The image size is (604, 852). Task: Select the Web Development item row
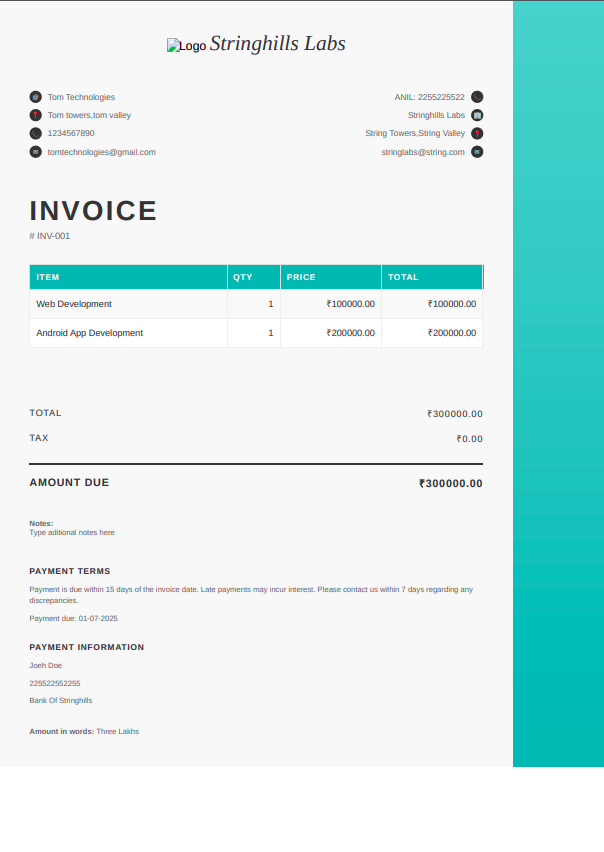(74, 304)
